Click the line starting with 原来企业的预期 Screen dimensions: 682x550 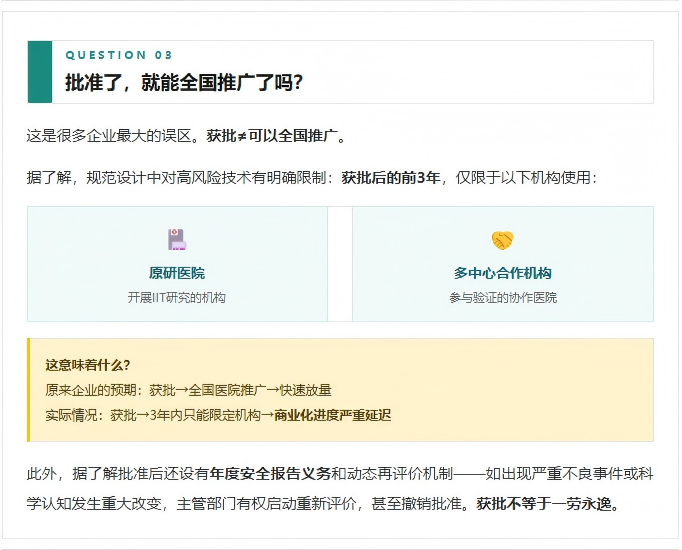(188, 390)
